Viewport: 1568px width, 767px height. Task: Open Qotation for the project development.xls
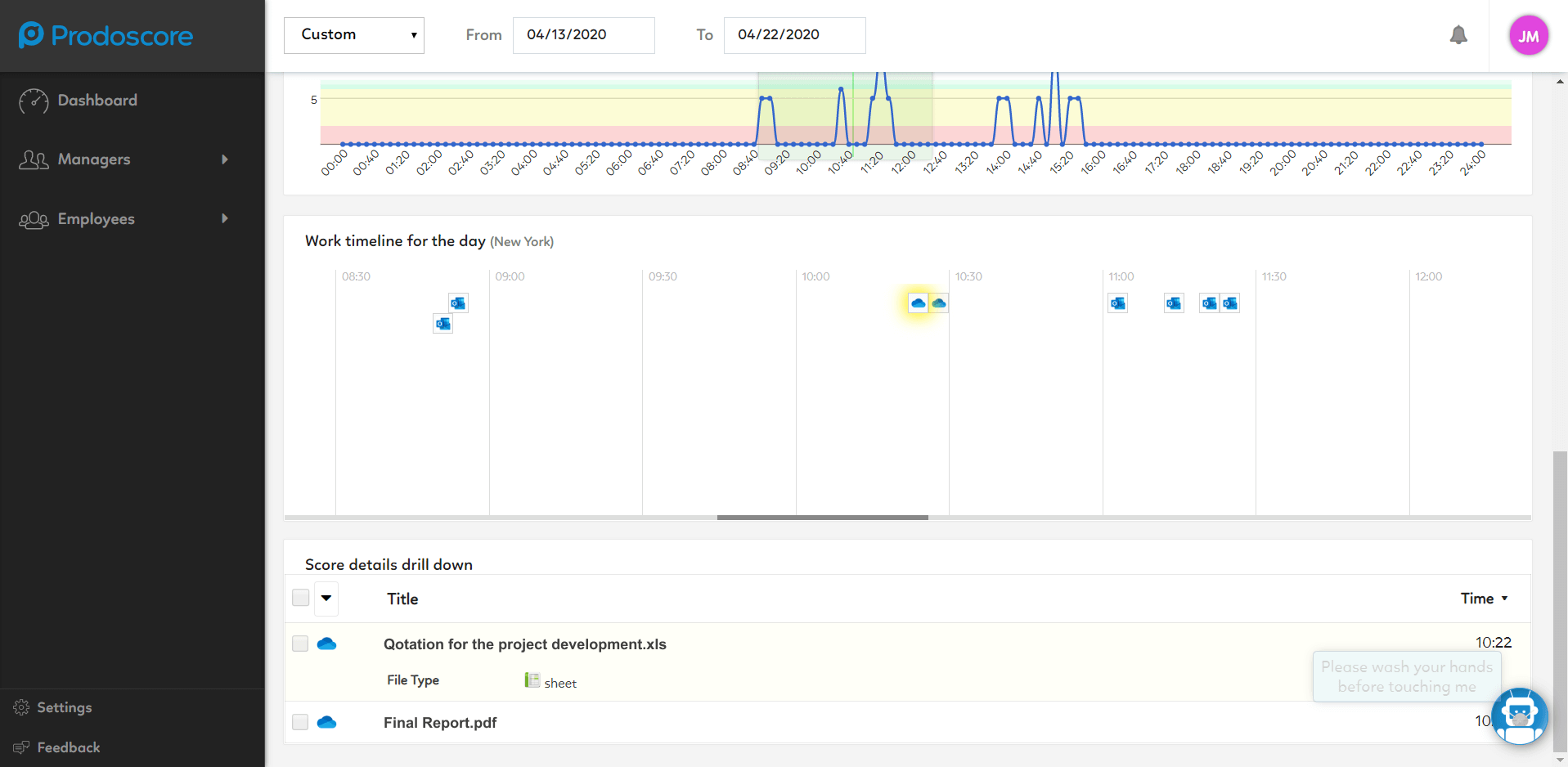coord(525,644)
